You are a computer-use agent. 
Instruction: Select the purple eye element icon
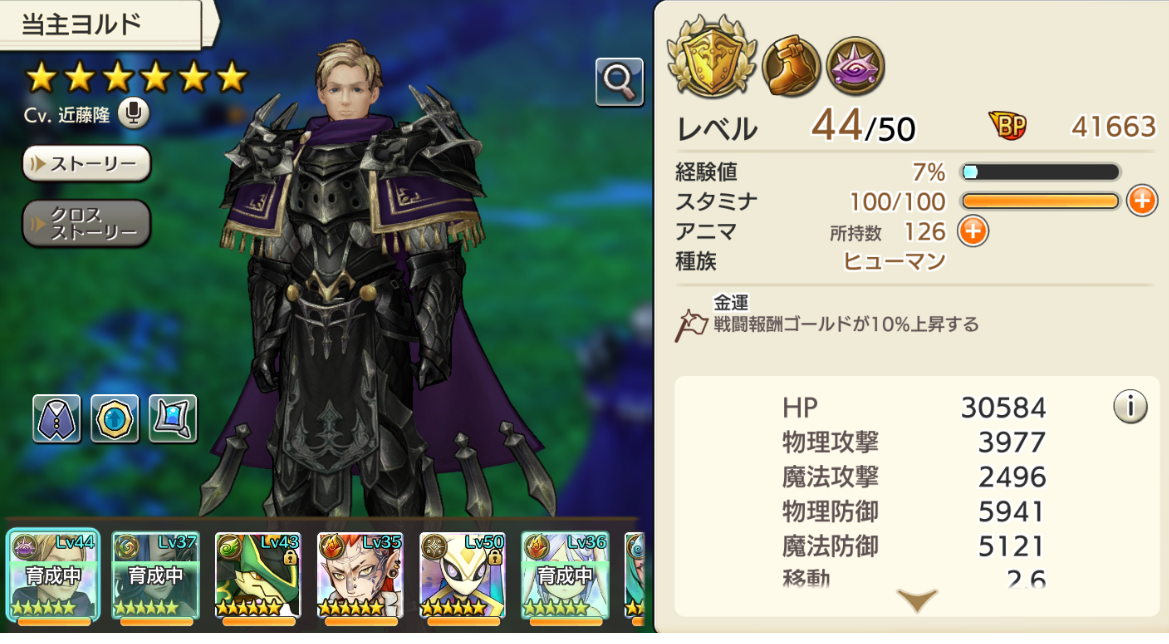click(855, 66)
